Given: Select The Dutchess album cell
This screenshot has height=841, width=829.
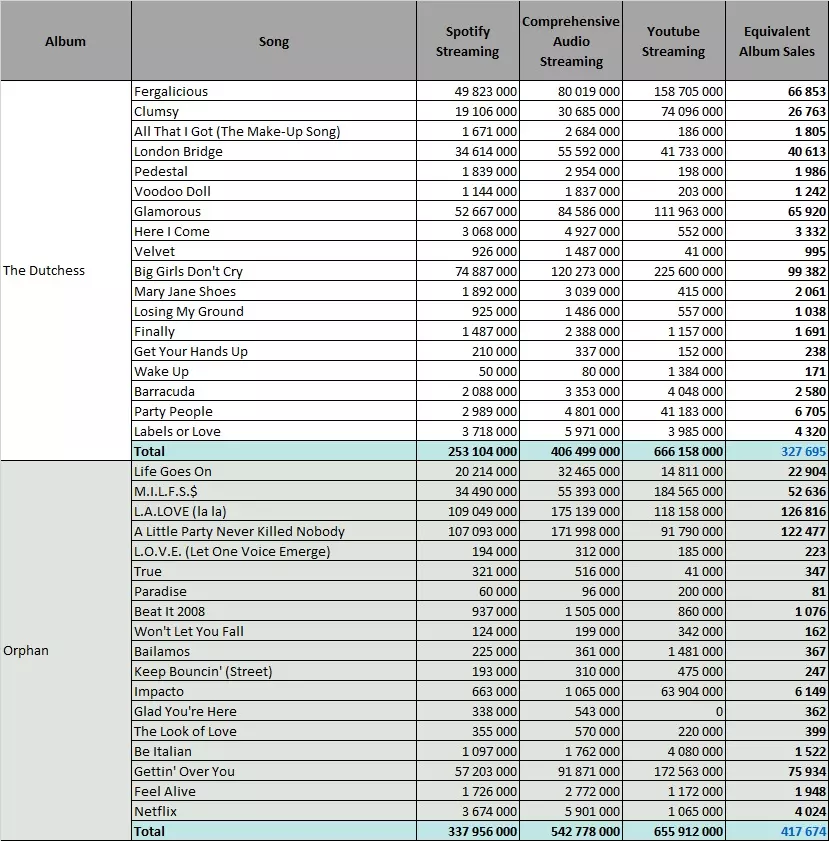Looking at the screenshot, I should [x=65, y=270].
